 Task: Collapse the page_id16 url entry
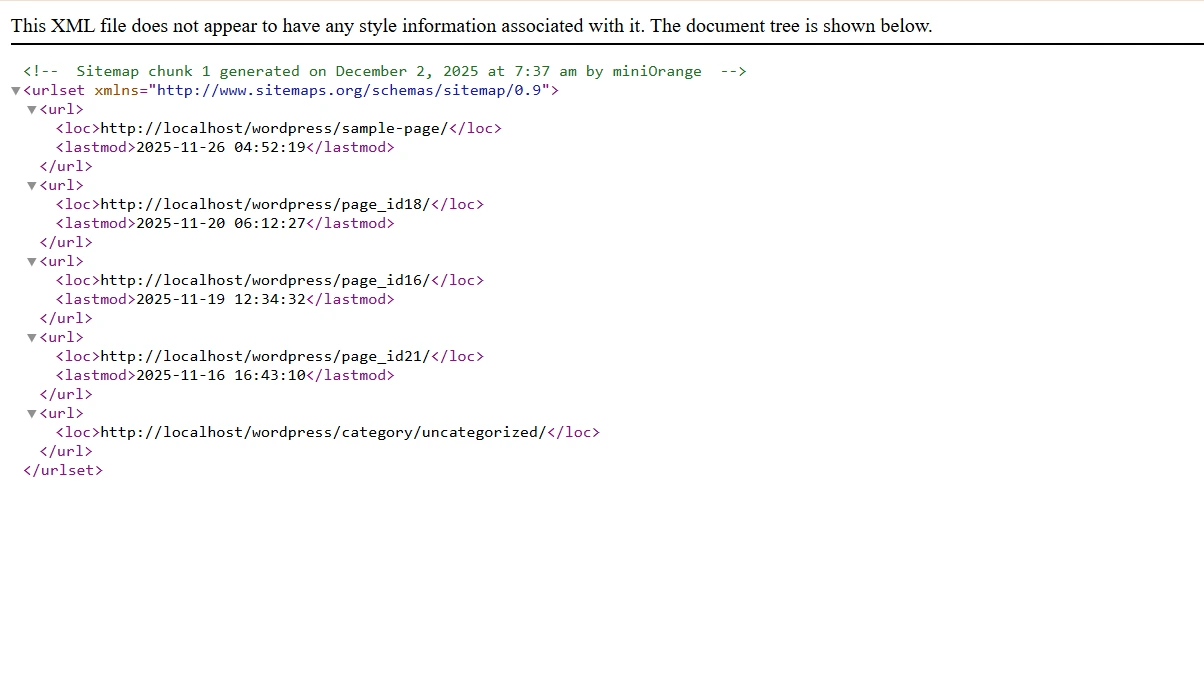32,261
